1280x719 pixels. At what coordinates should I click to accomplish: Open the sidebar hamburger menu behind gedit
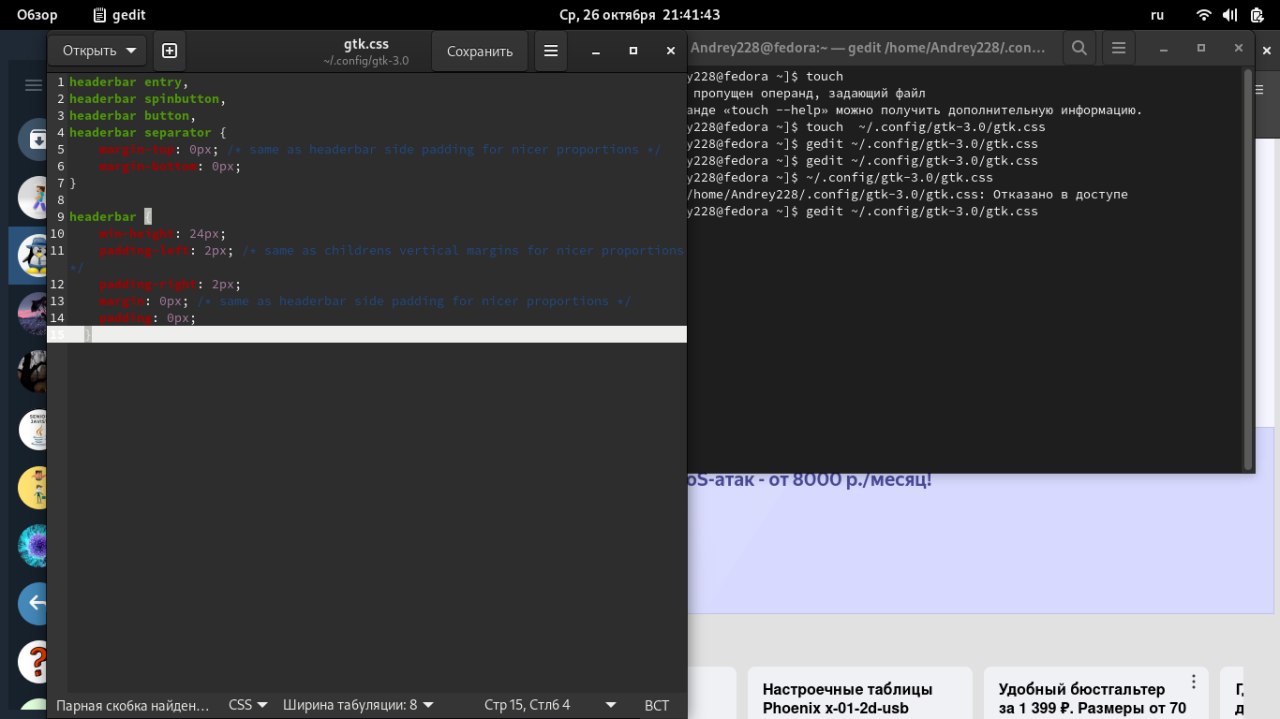tap(34, 85)
